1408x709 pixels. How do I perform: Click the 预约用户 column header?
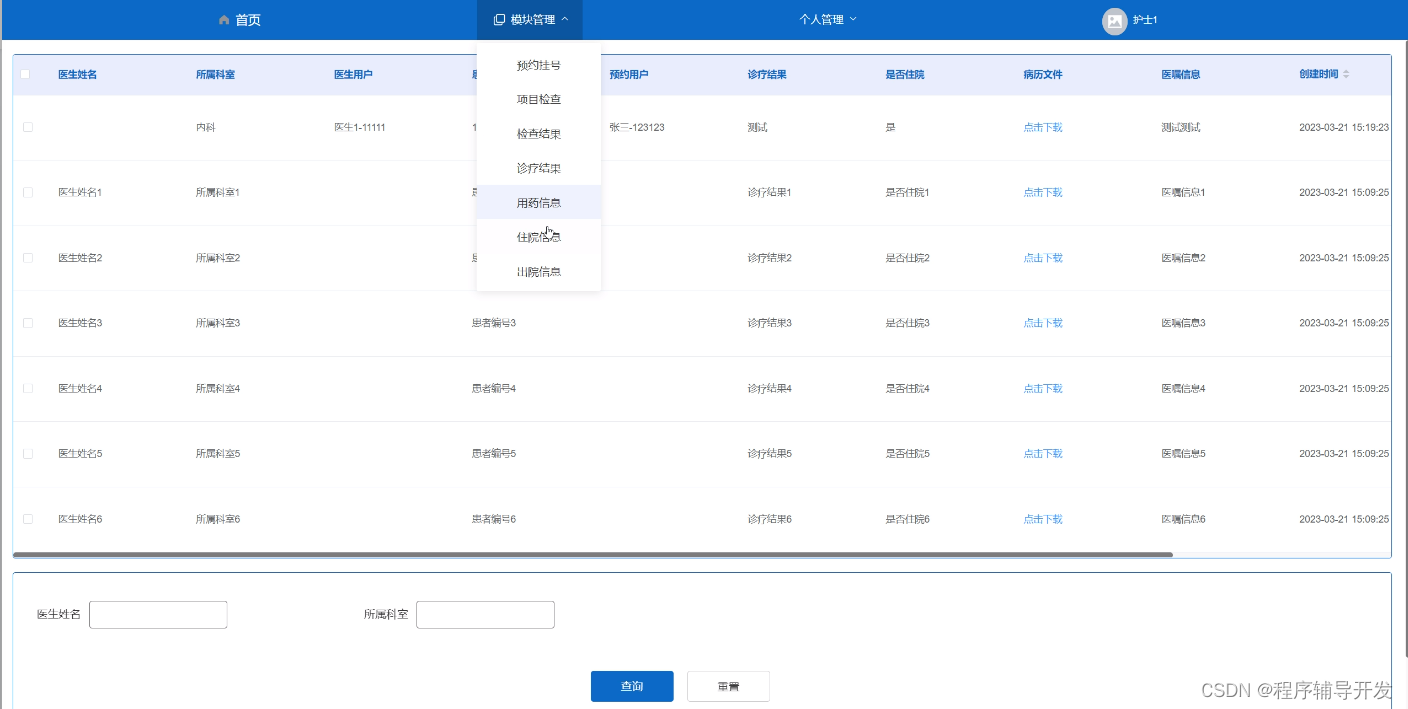(629, 74)
